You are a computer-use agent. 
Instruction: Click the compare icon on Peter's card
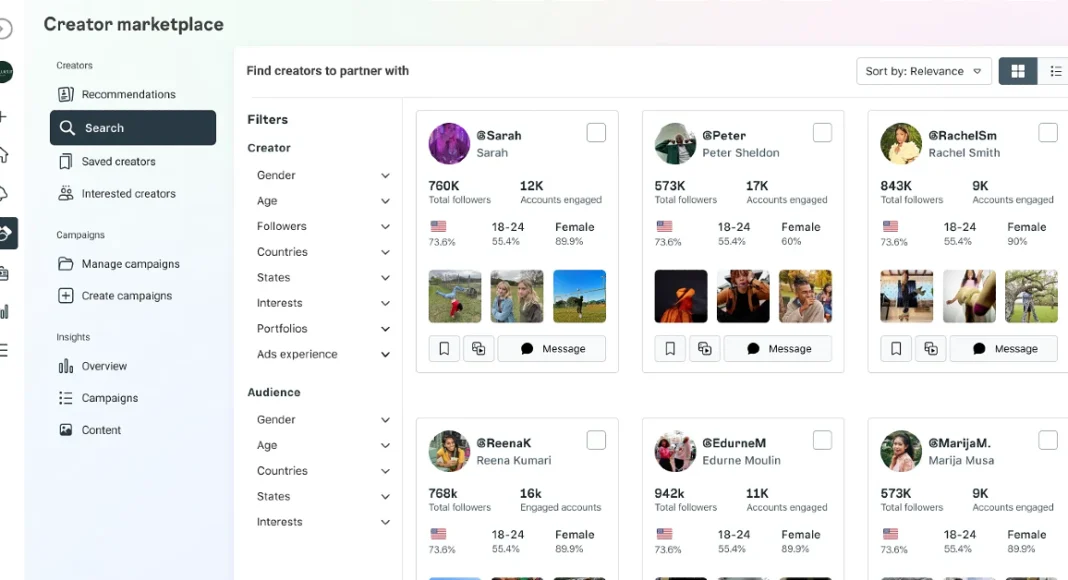(x=705, y=349)
